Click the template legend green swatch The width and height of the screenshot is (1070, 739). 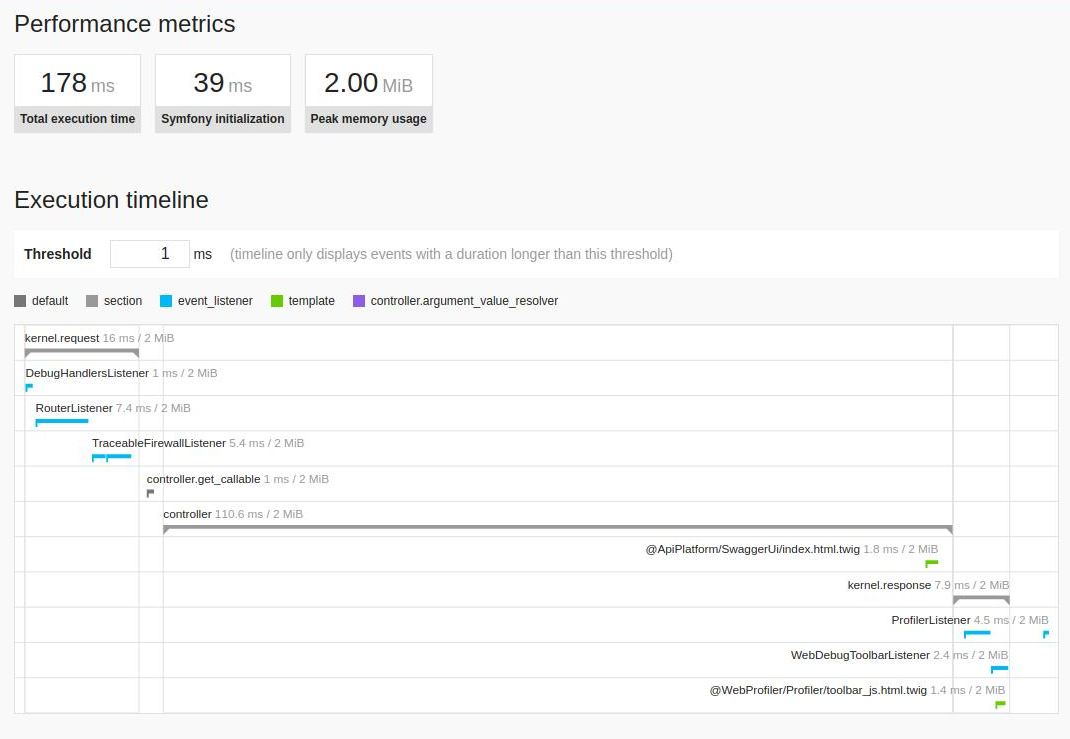276,301
